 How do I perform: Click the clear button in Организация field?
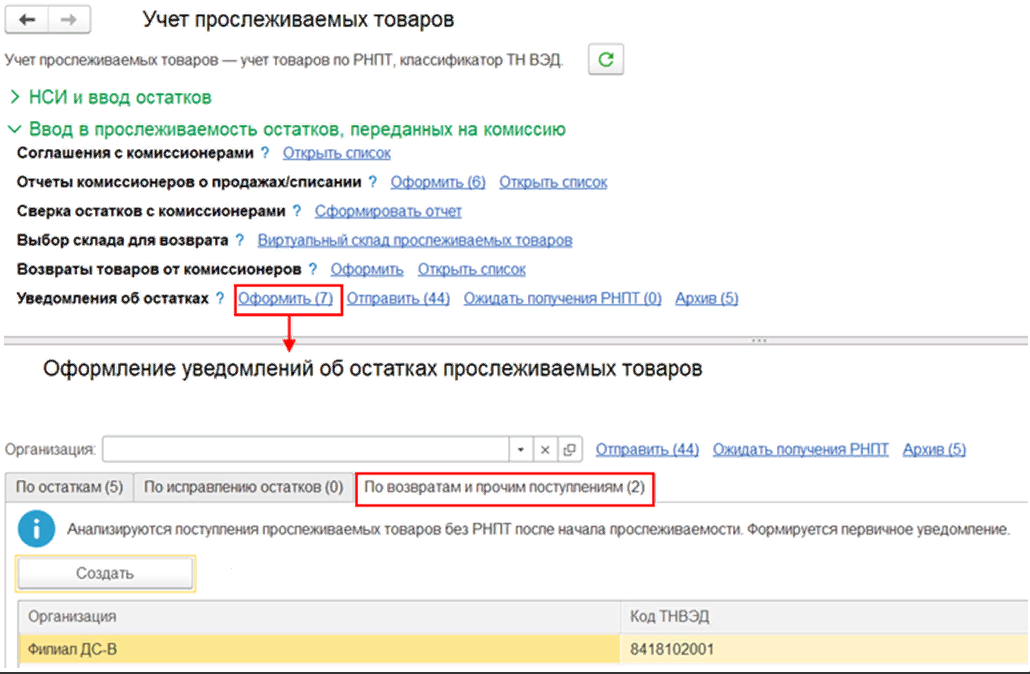coord(545,450)
